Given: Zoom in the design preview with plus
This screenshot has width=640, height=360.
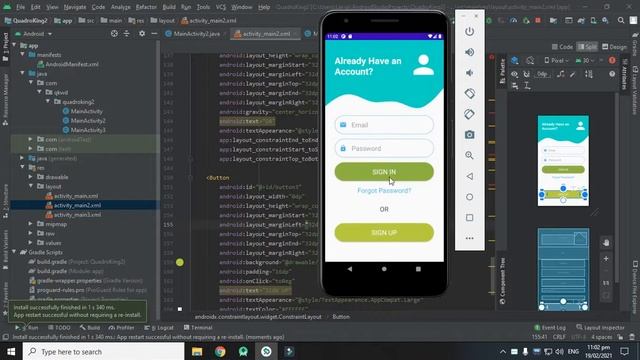Looking at the screenshot, I should click(x=606, y=259).
